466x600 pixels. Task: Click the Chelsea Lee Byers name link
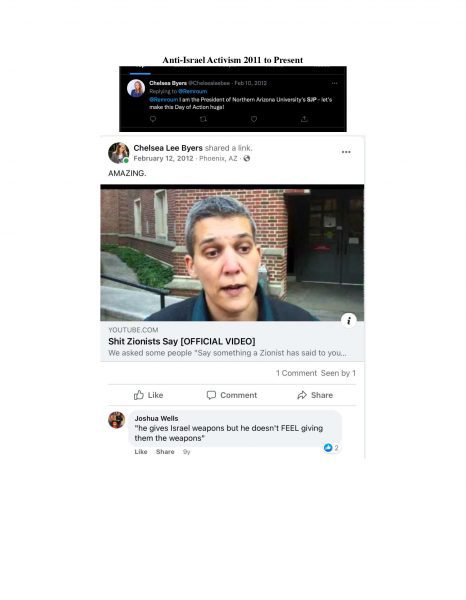[168, 148]
